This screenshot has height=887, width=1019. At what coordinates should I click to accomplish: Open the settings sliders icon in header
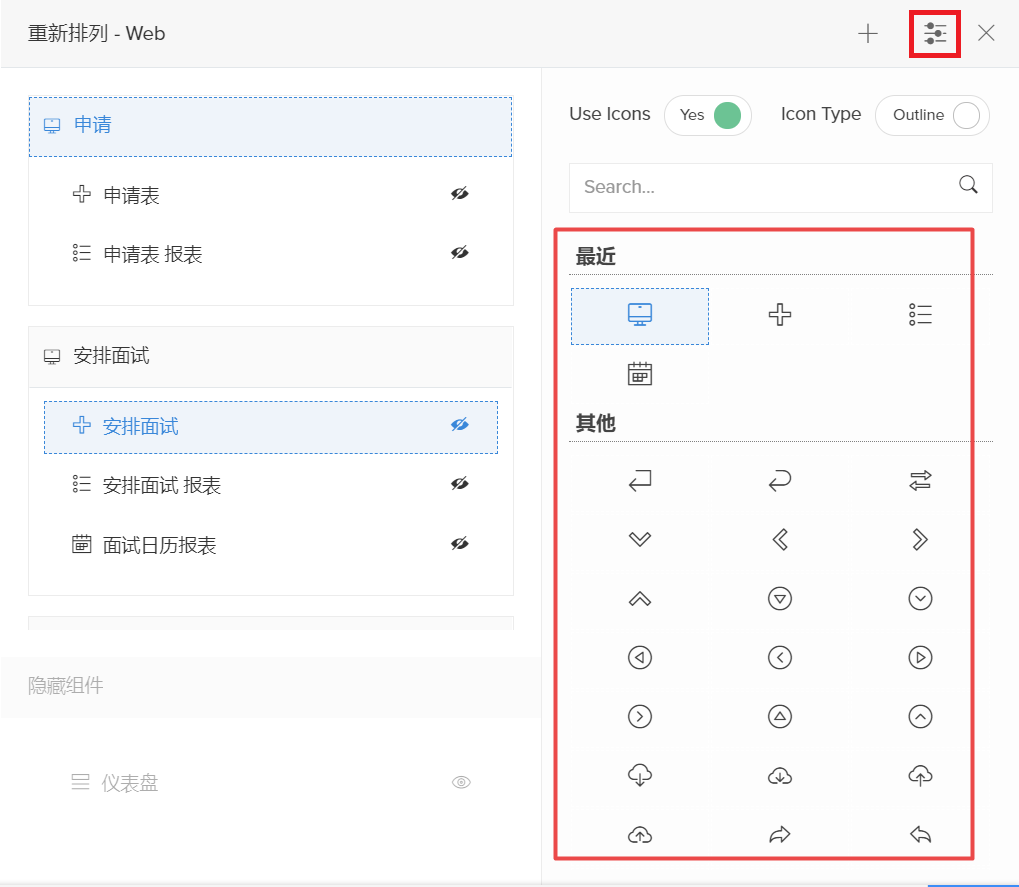[x=935, y=34]
